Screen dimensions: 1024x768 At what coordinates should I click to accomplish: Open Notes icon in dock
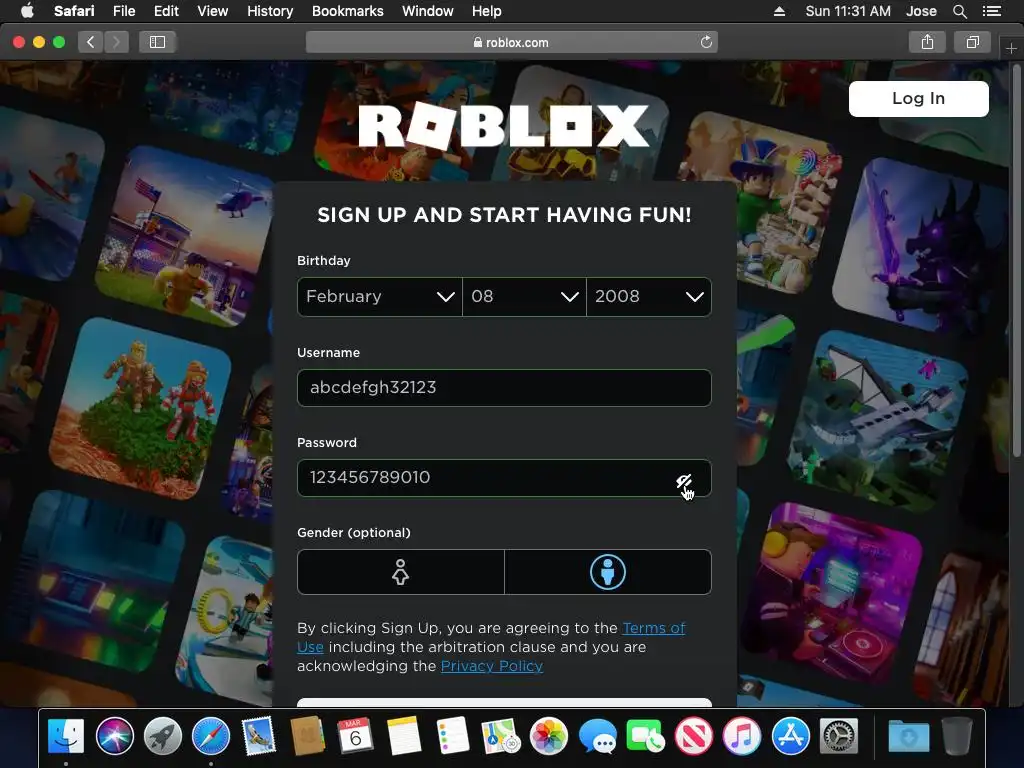pyautogui.click(x=404, y=736)
